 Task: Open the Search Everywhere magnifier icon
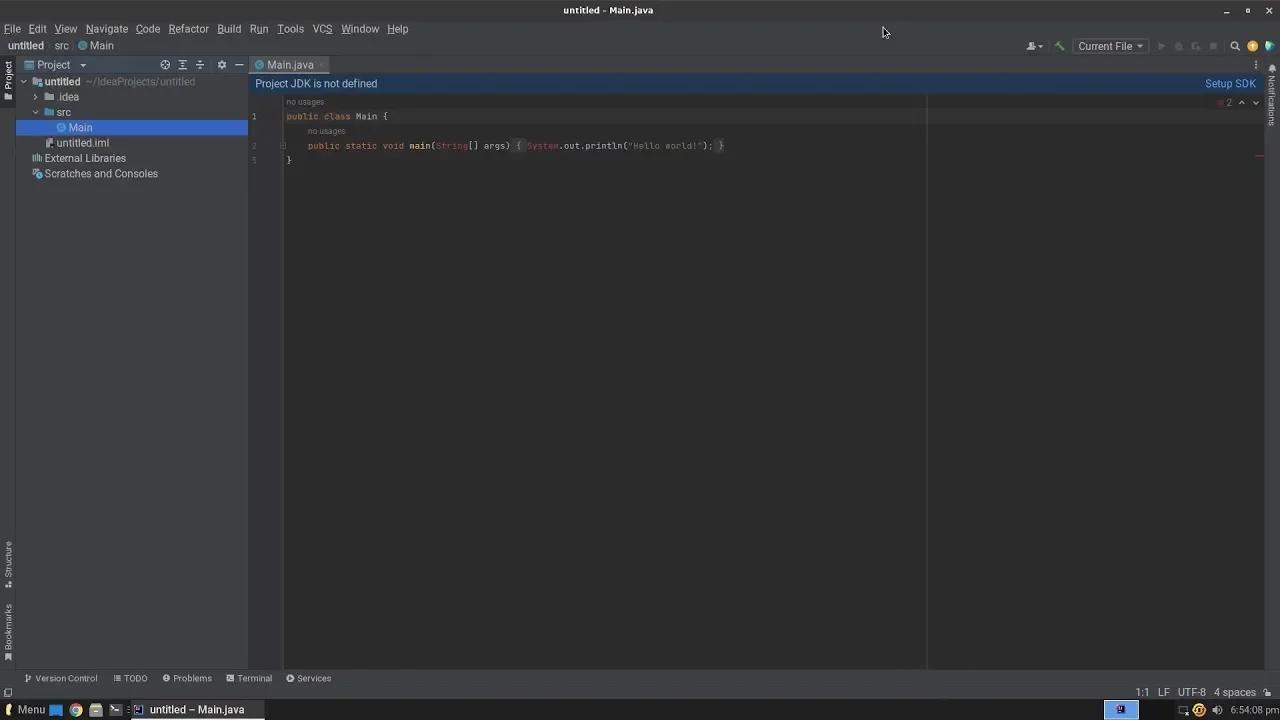coord(1234,46)
